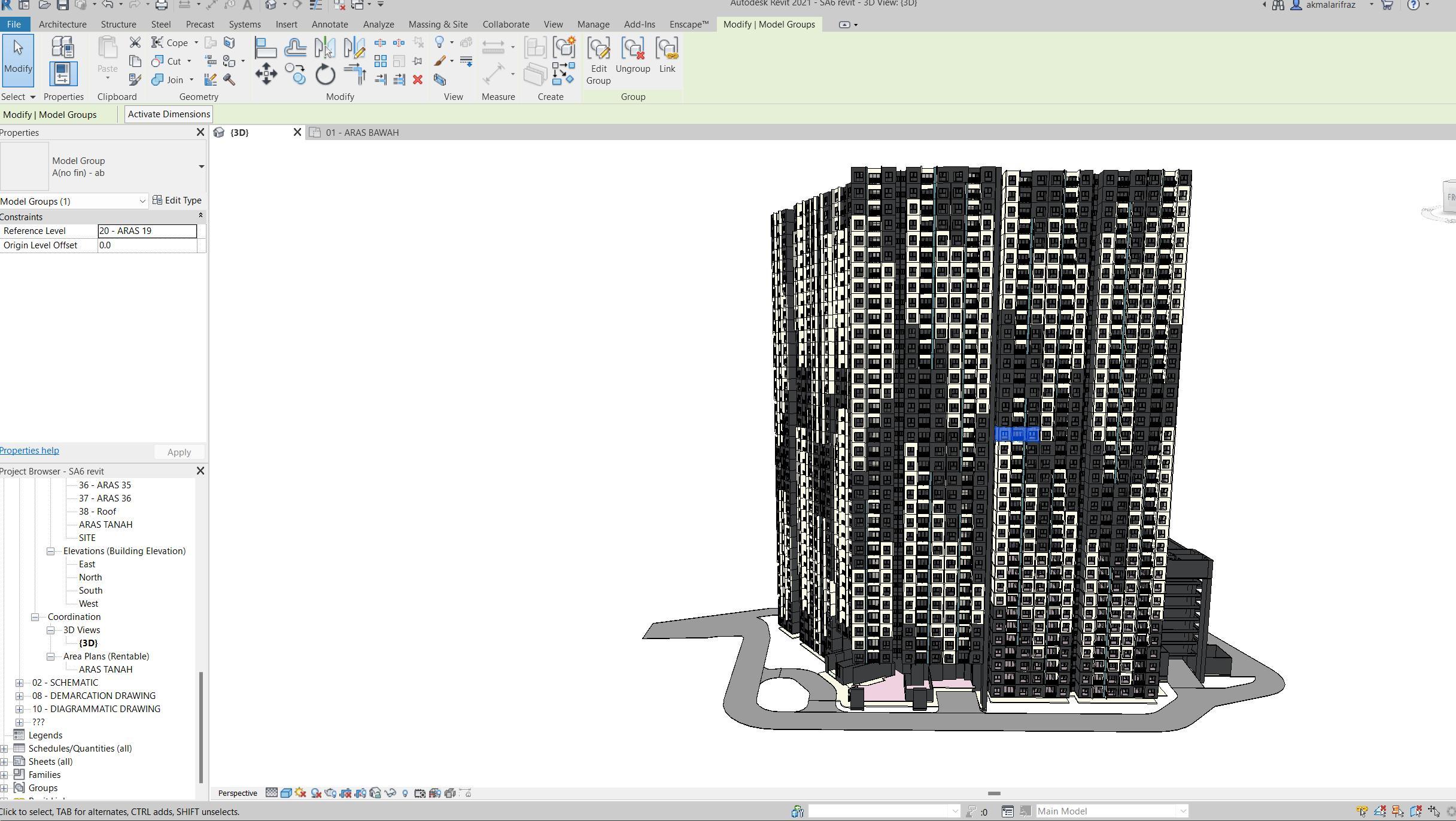
Task: Switch to the 01 - ARAS BAWAH view tab
Action: [x=362, y=133]
